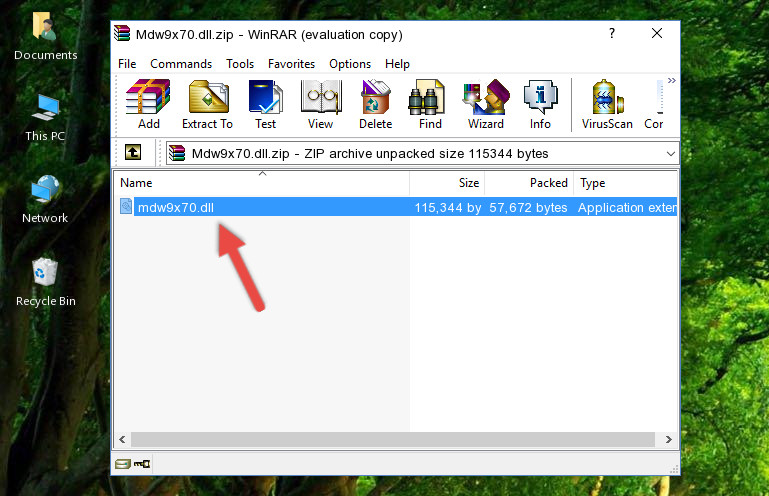769x496 pixels.
Task: Click the horizontal scrollbar left arrow
Action: pos(123,440)
